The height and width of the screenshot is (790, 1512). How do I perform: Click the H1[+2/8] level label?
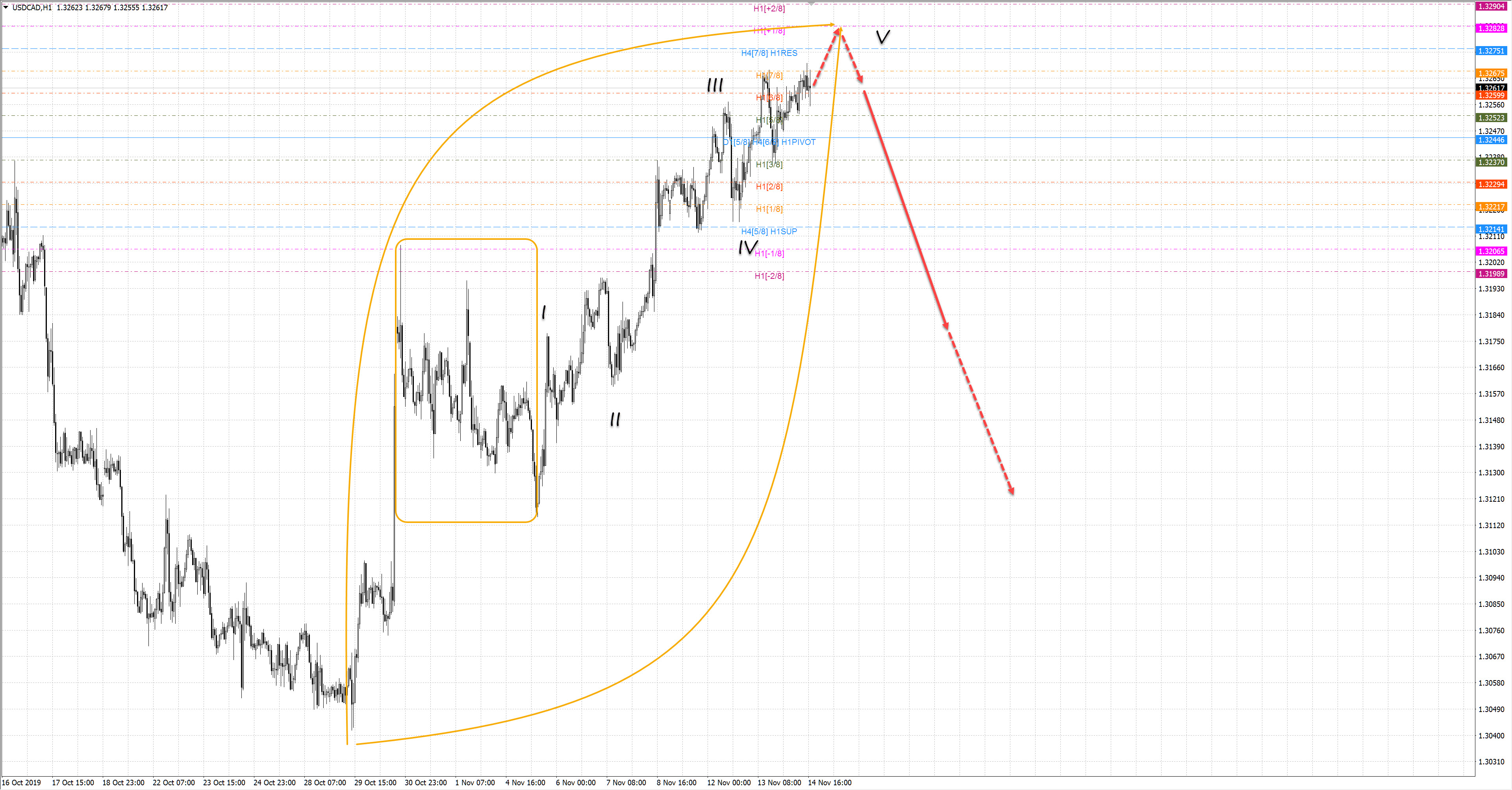[769, 8]
